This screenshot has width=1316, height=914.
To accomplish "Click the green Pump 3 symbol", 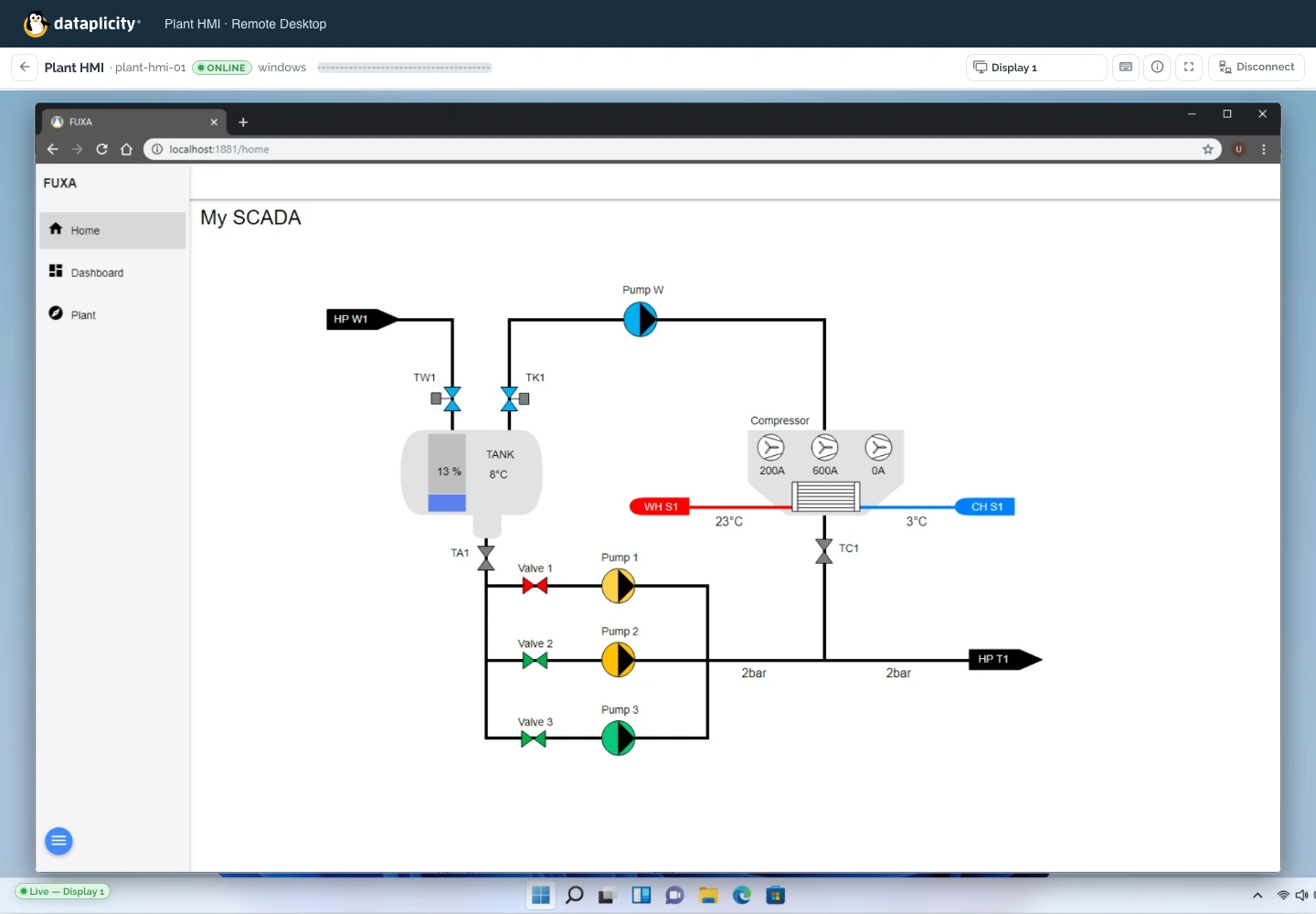I will coord(619,739).
